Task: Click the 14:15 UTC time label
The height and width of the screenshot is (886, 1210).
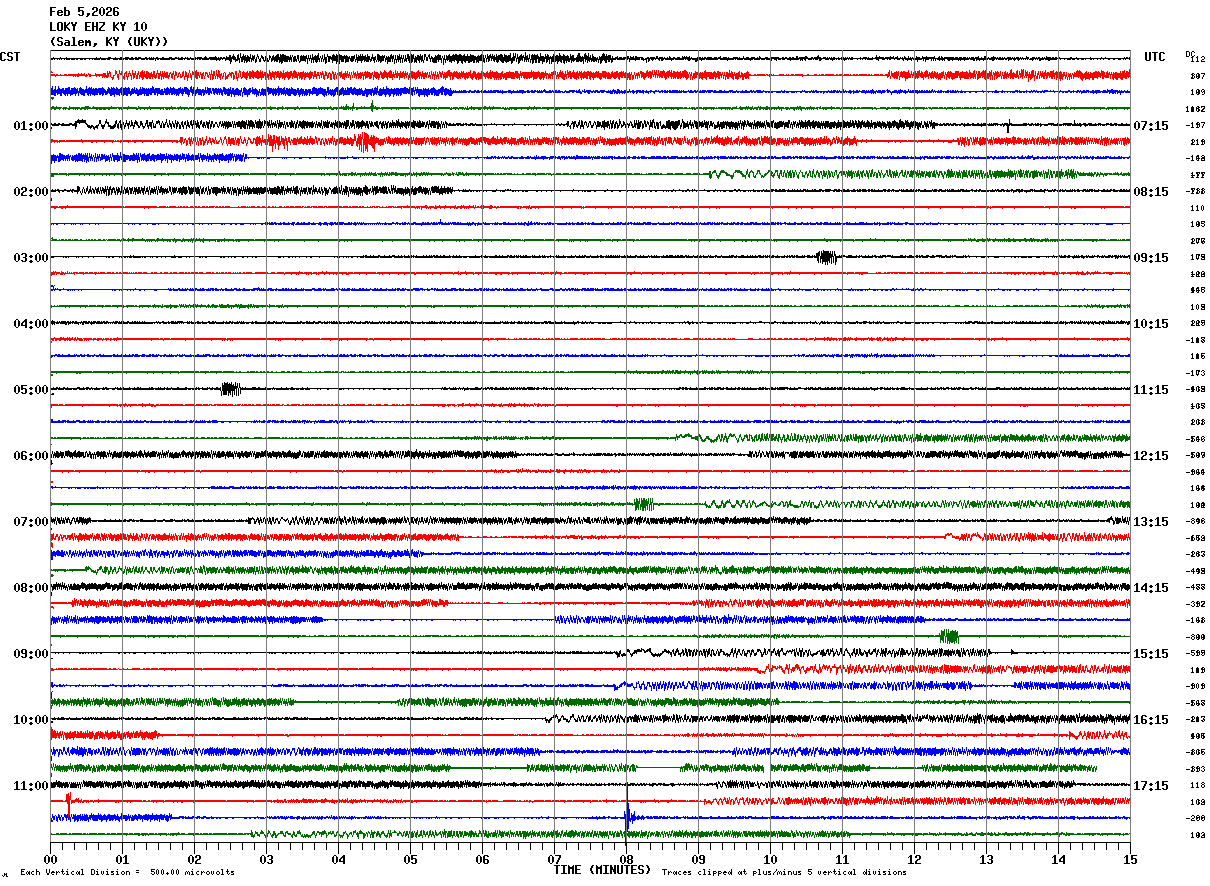Action: coord(1151,588)
